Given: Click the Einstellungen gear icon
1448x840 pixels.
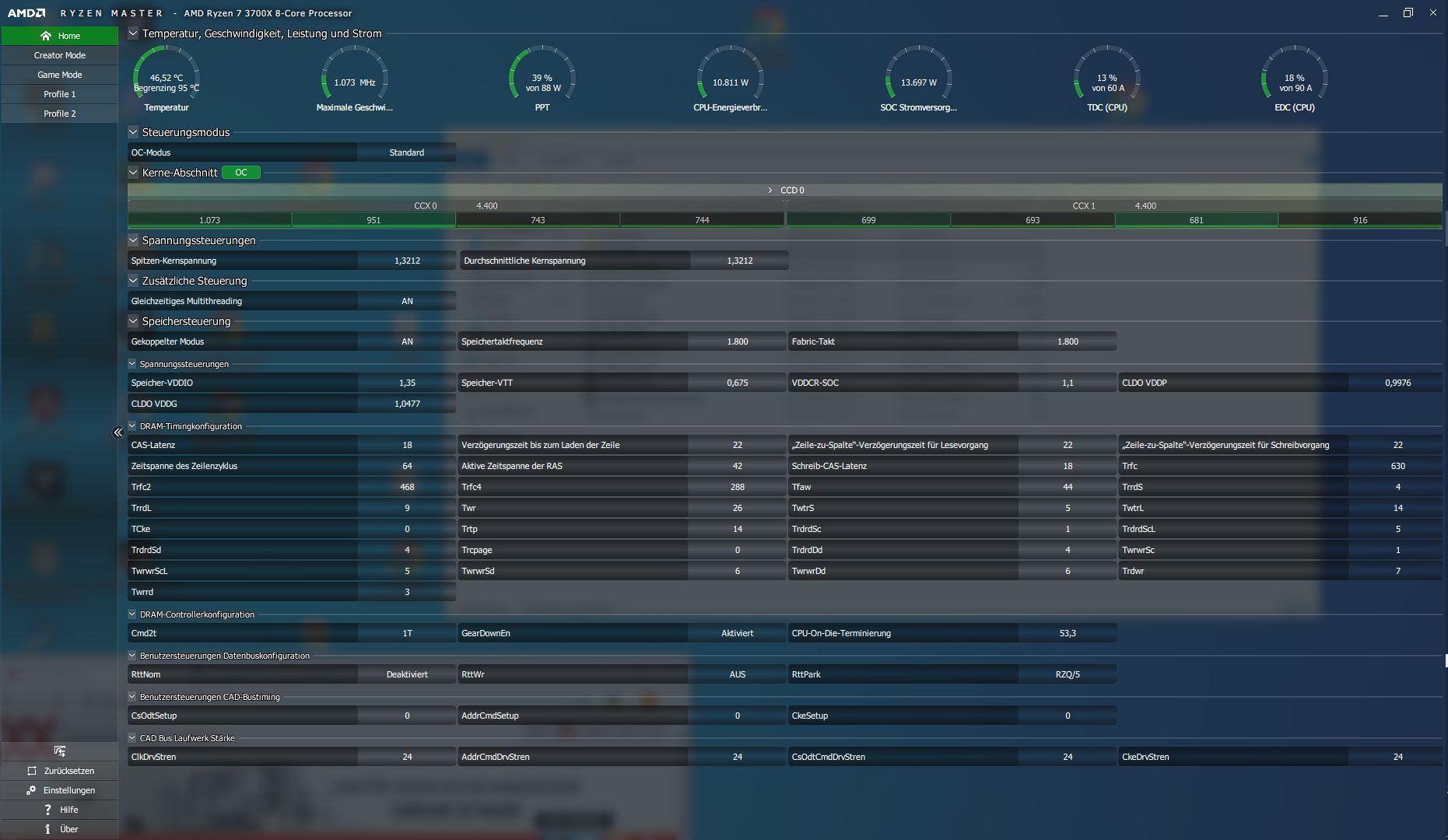Looking at the screenshot, I should coord(31,790).
